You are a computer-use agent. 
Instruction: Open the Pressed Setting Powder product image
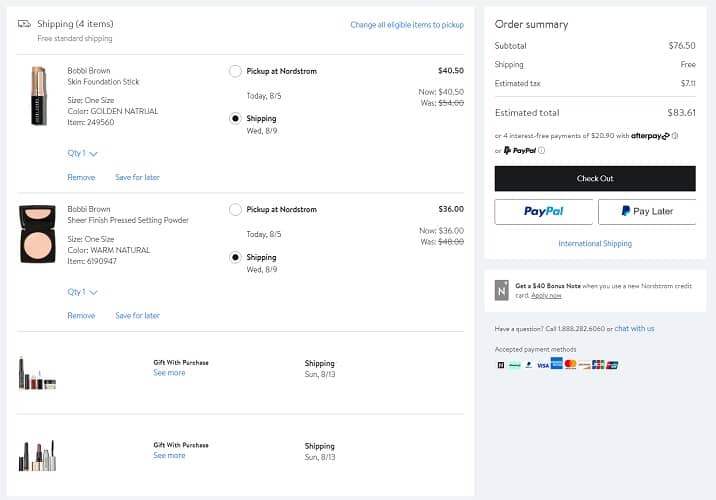point(38,234)
